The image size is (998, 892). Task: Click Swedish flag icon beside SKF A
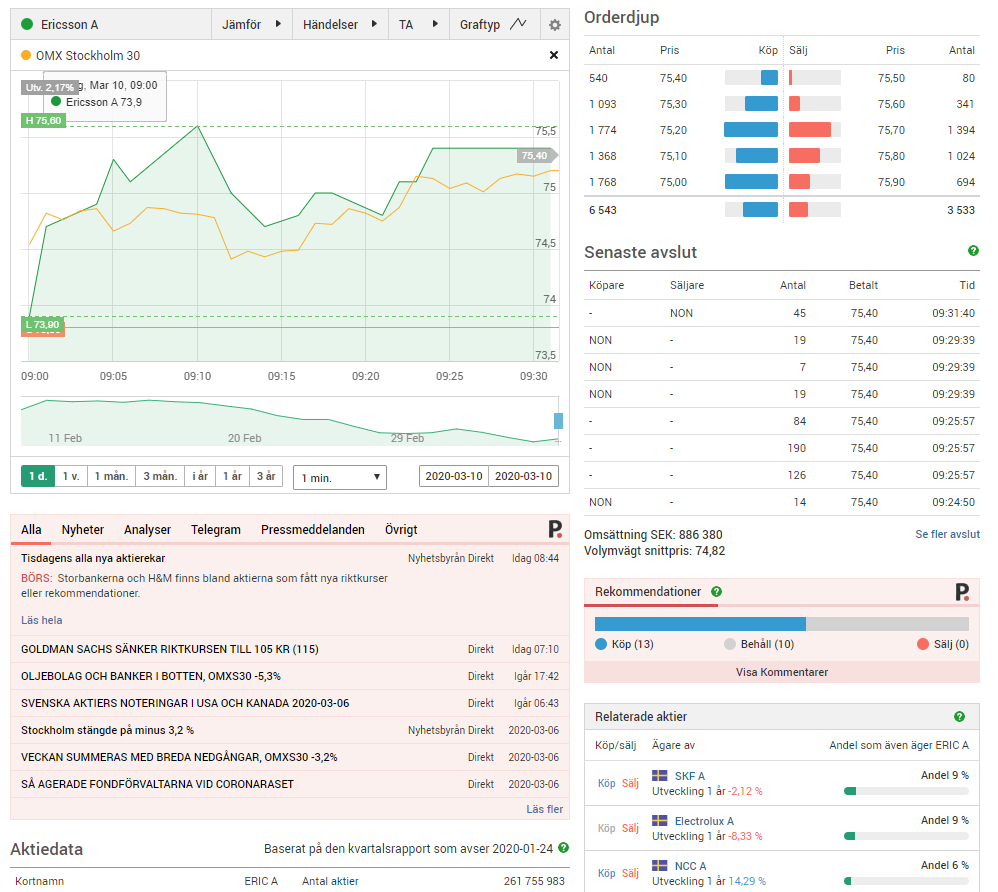click(x=660, y=776)
